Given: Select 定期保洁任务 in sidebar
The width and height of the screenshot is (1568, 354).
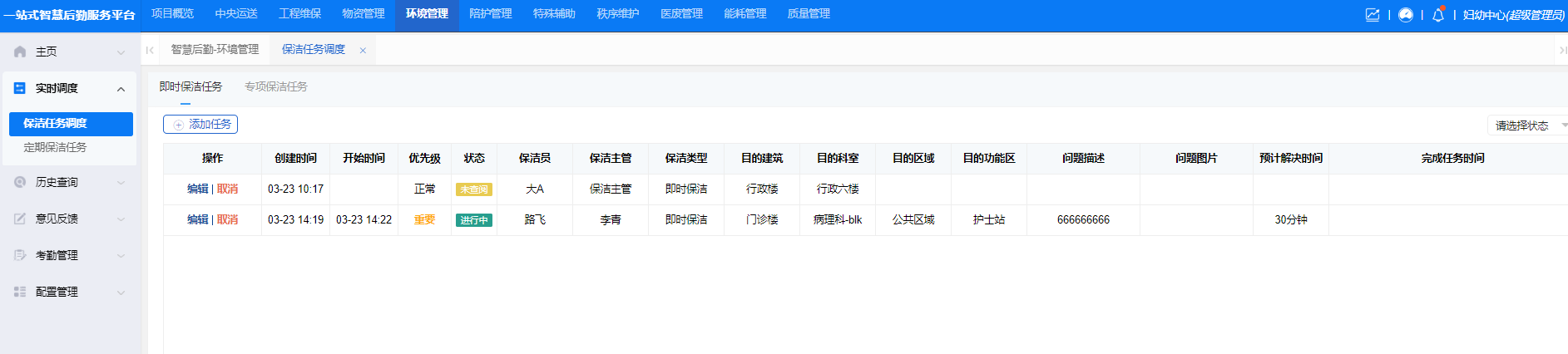Looking at the screenshot, I should pos(55,147).
